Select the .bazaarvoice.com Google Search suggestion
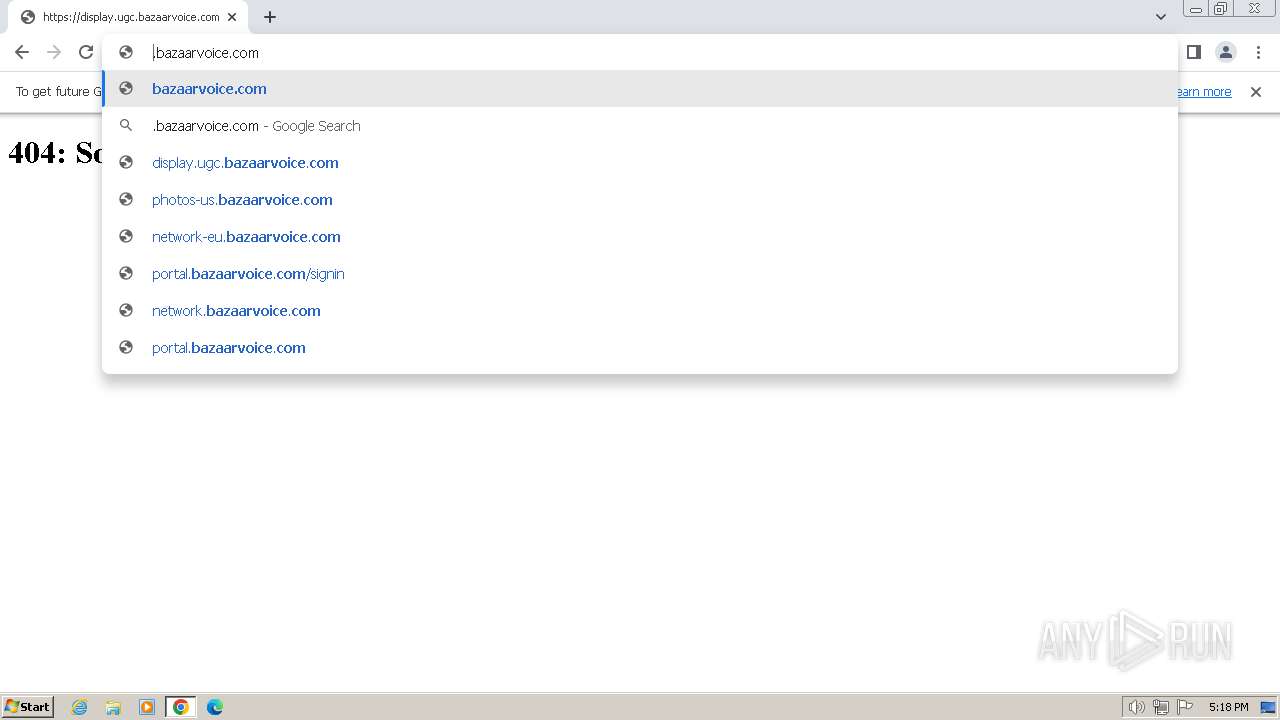1280x720 pixels. (640, 126)
